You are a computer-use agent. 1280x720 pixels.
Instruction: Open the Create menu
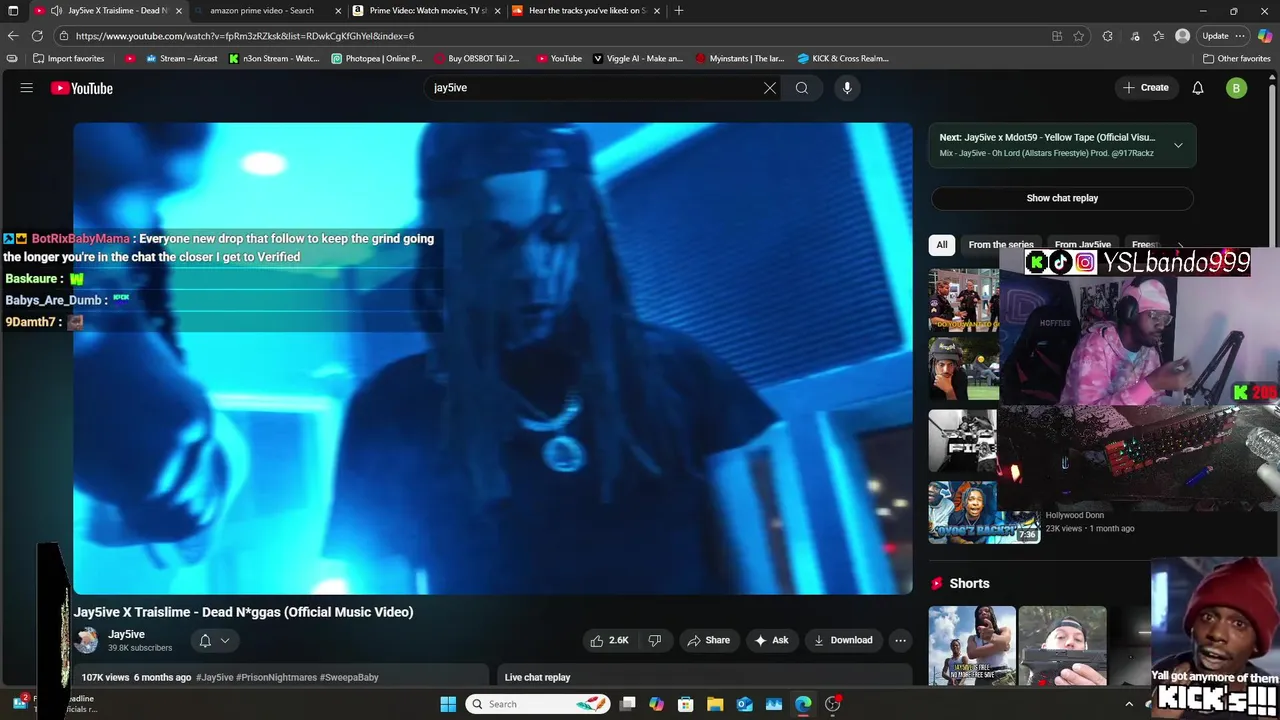1146,88
